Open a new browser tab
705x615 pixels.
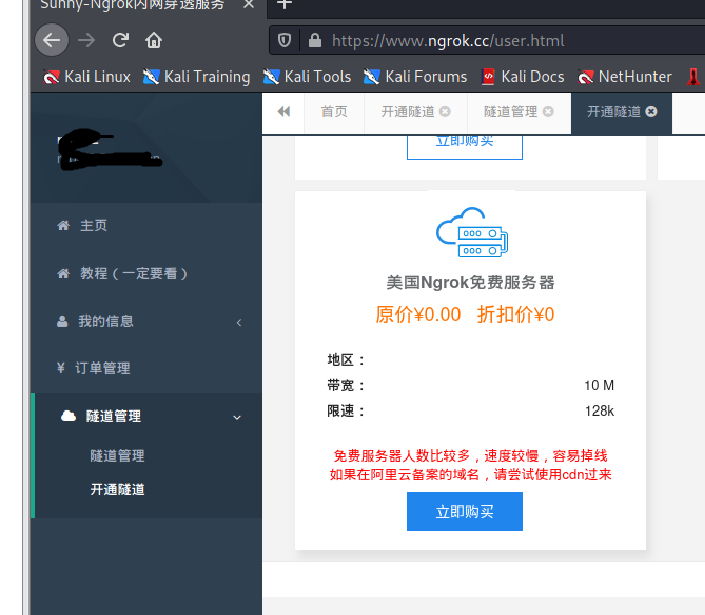tap(284, 4)
